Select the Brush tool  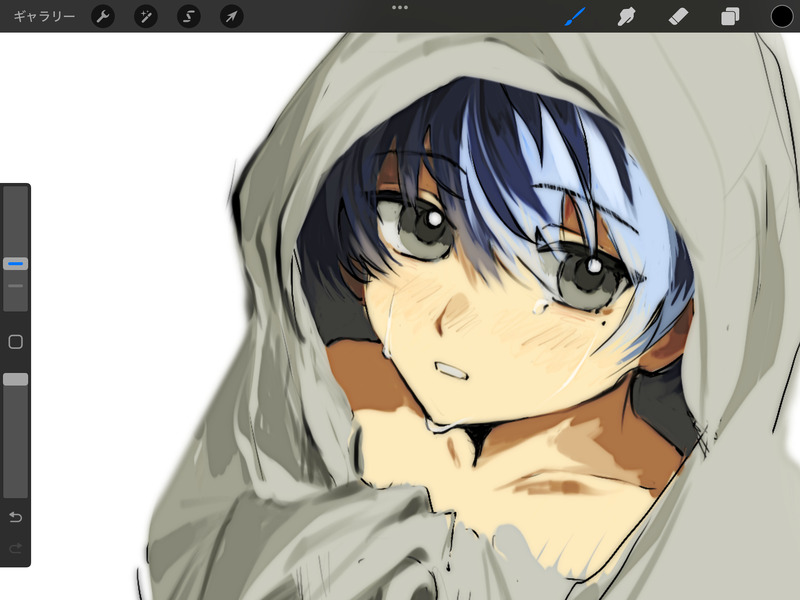tap(575, 16)
